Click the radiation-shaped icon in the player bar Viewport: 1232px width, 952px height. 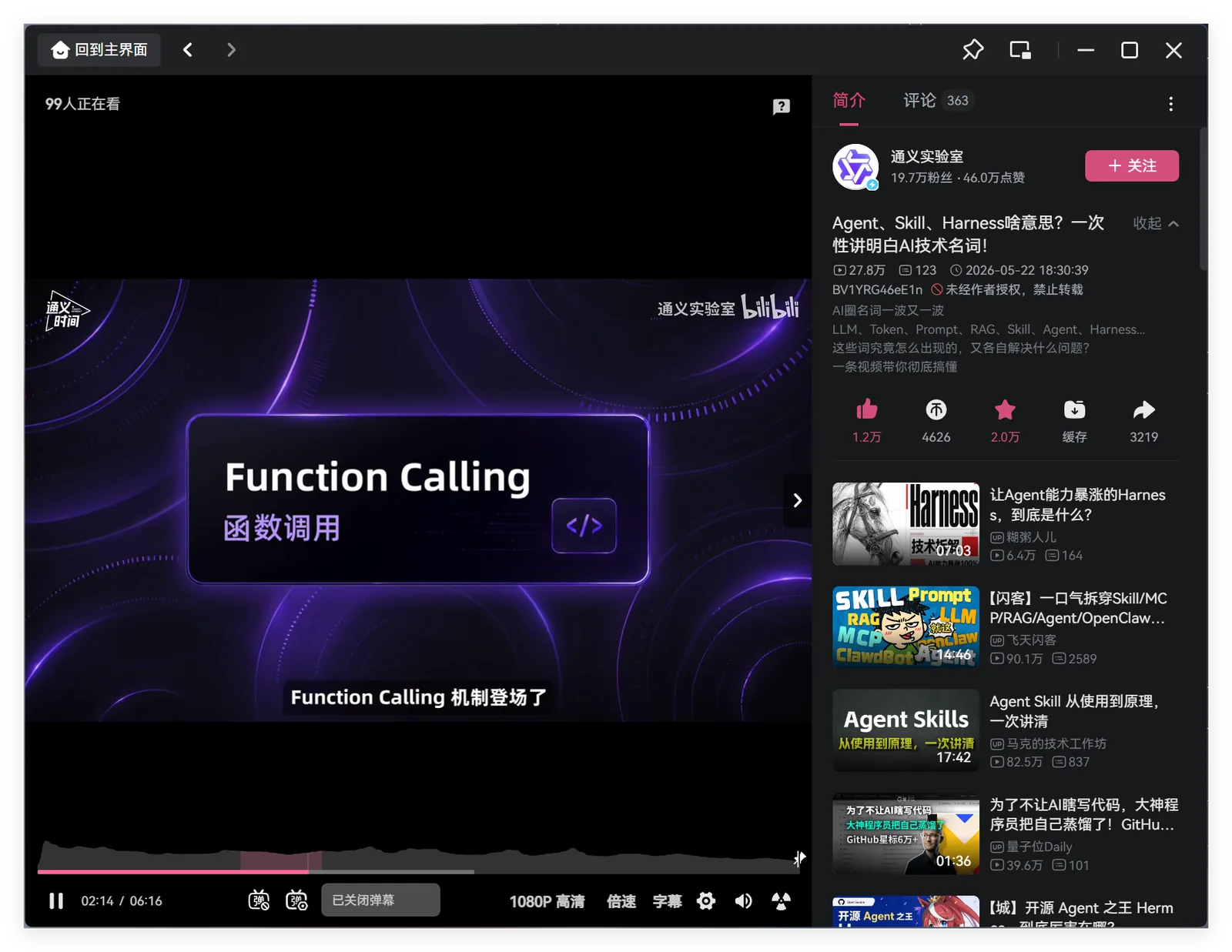click(781, 900)
